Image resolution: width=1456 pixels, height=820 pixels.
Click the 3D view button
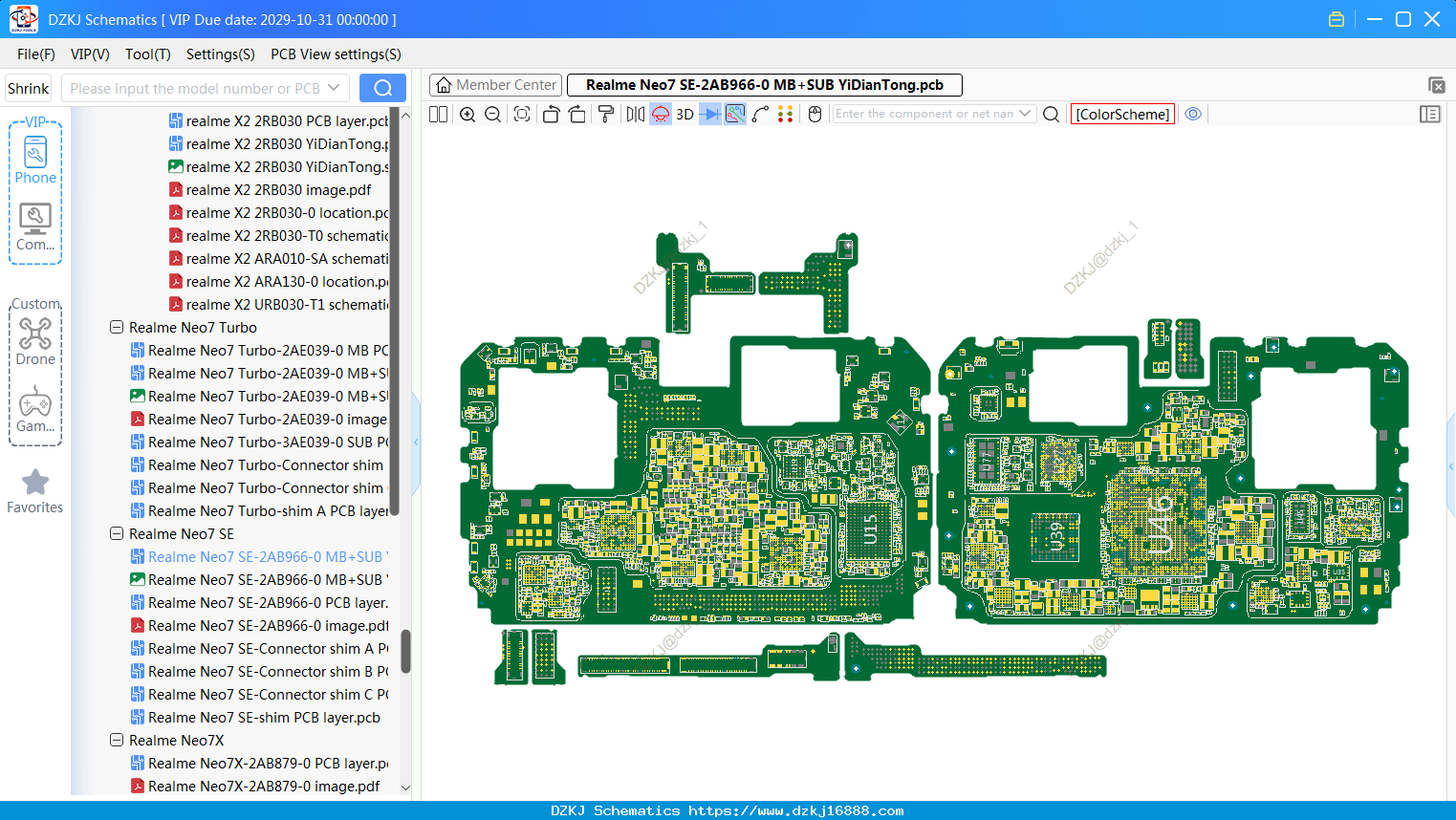[x=685, y=114]
